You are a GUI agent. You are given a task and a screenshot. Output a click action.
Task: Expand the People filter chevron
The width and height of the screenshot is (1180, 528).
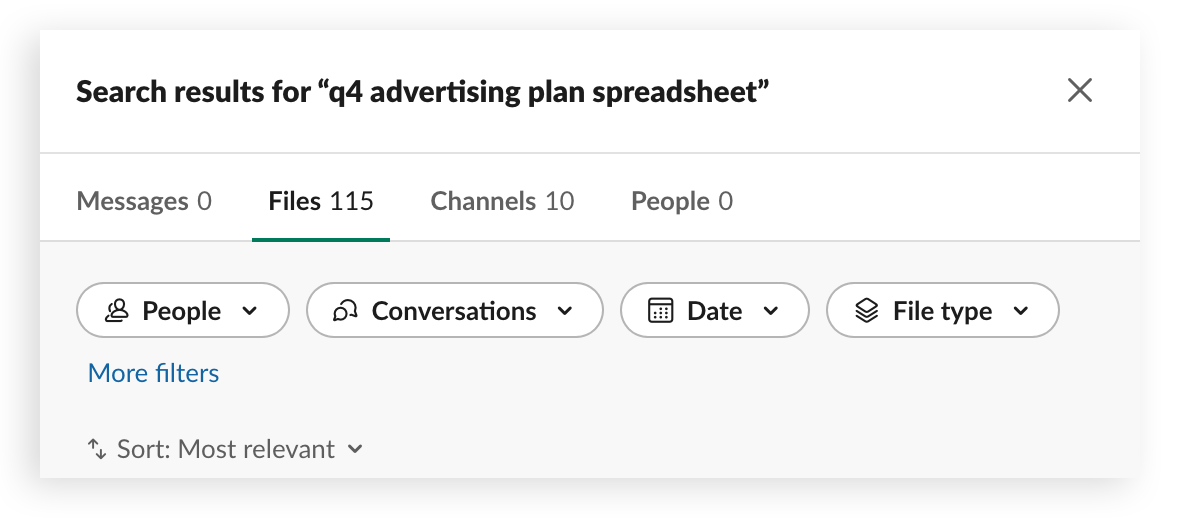click(251, 311)
